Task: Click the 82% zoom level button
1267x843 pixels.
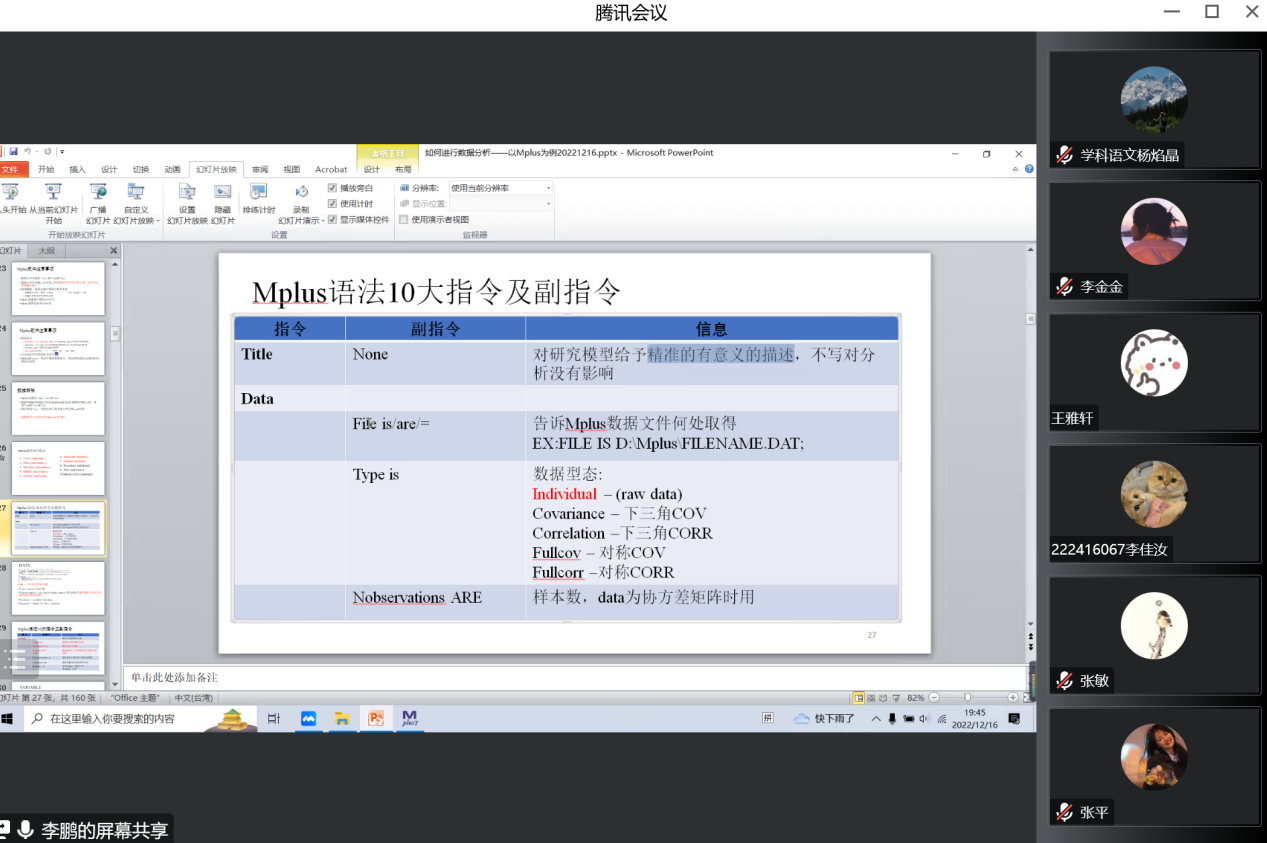Action: click(x=916, y=698)
